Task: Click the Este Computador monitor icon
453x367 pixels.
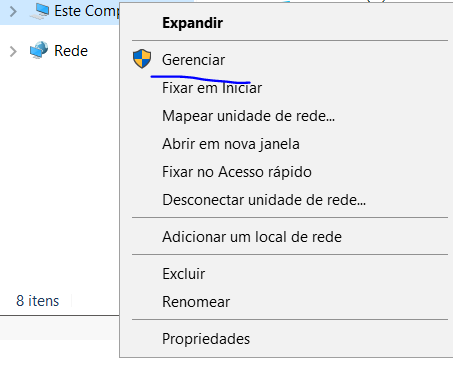Action: (x=39, y=11)
